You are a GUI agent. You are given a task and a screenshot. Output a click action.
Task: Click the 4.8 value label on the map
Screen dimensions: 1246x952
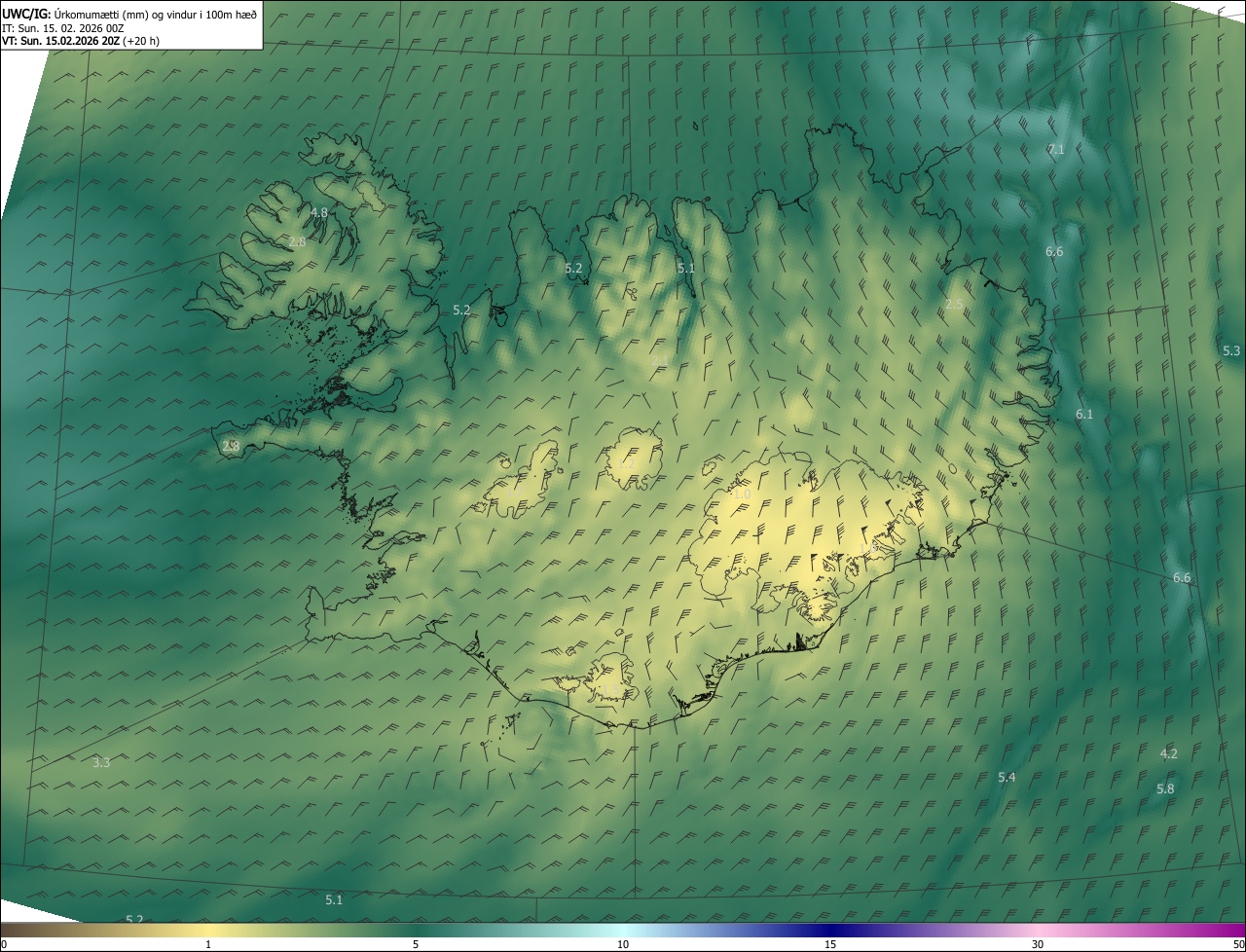pyautogui.click(x=319, y=212)
